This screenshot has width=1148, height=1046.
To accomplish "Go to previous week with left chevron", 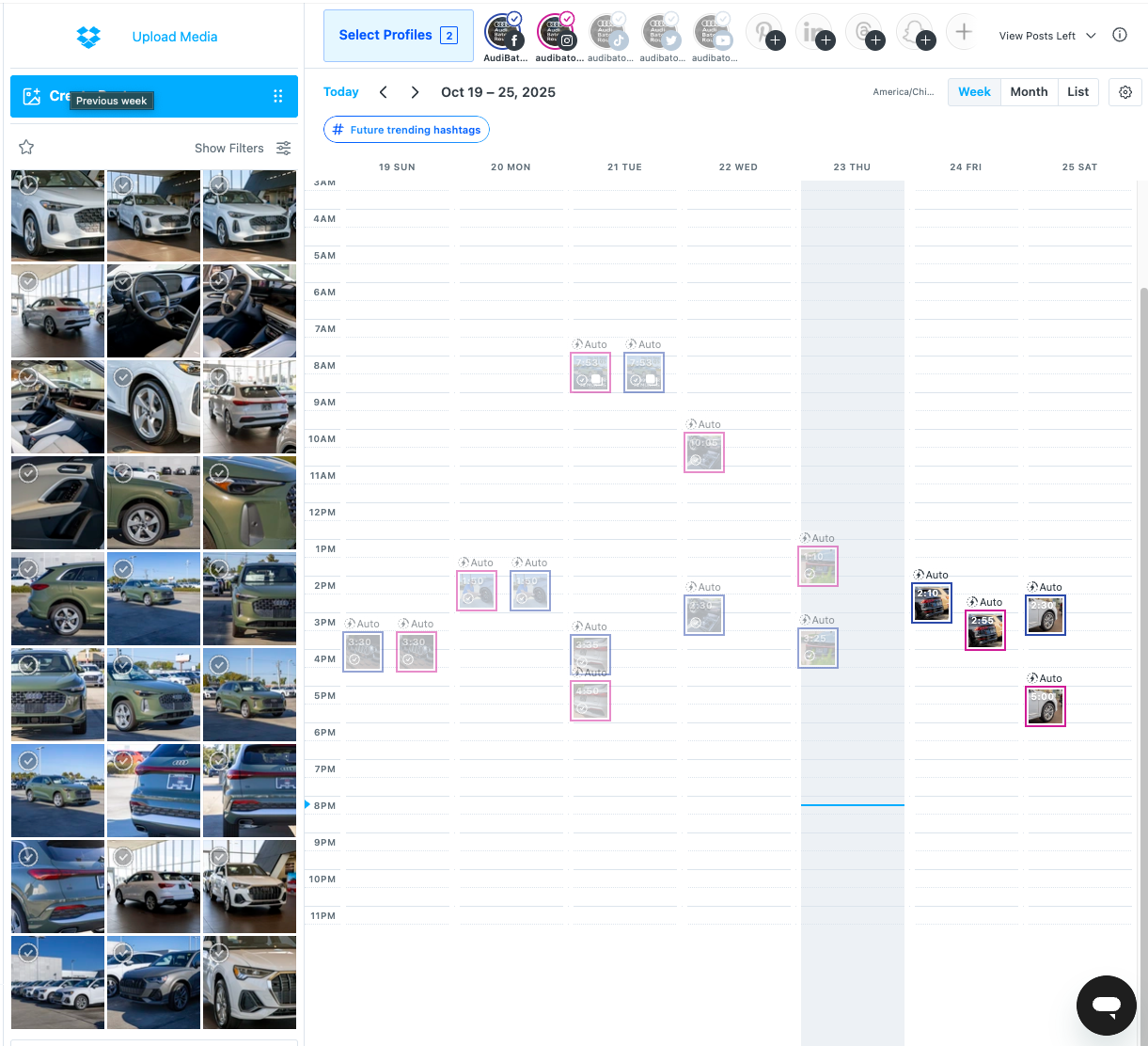I will pos(383,92).
